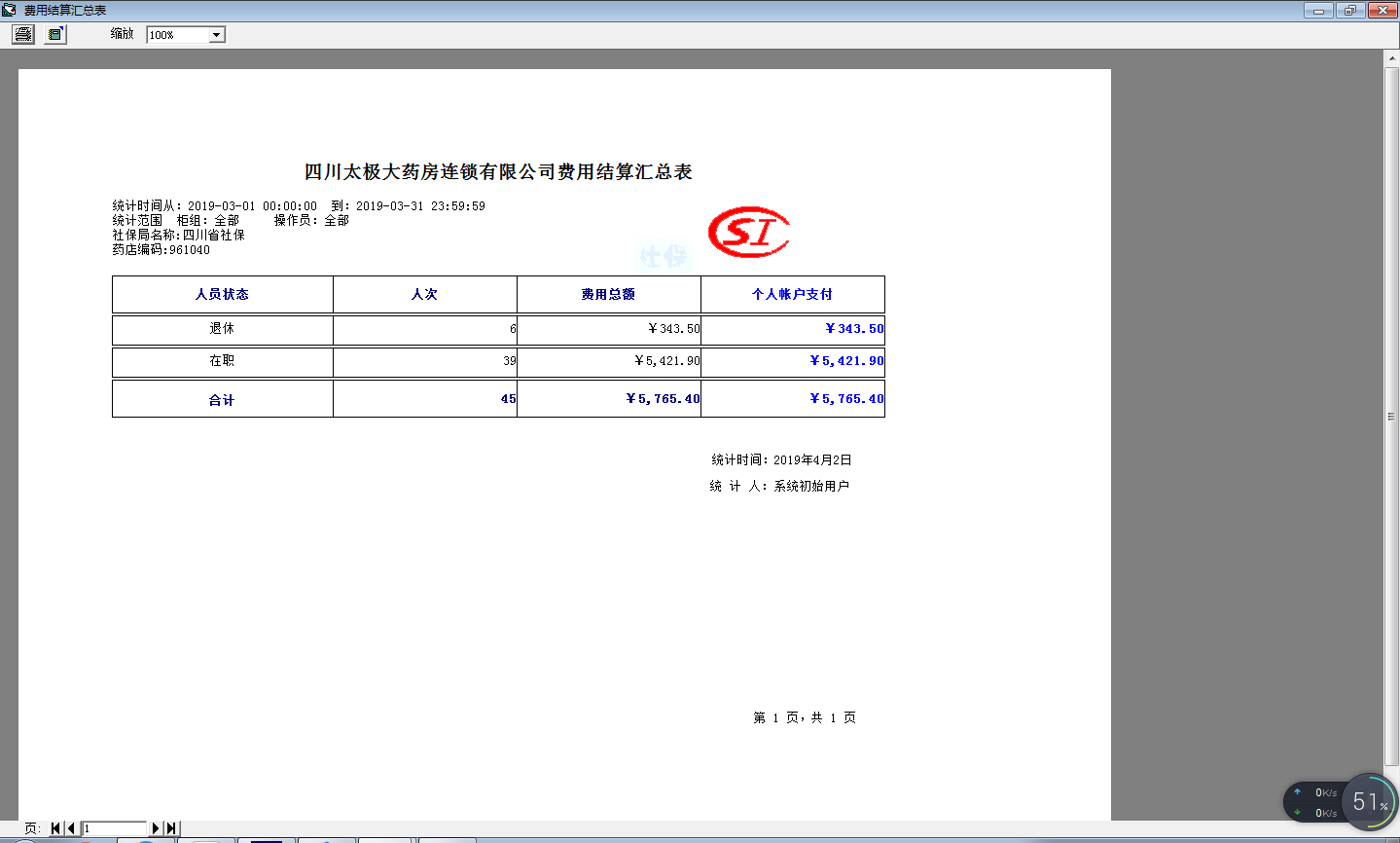The image size is (1400, 843).
Task: Select the 合计 total row label
Action: pos(223,399)
